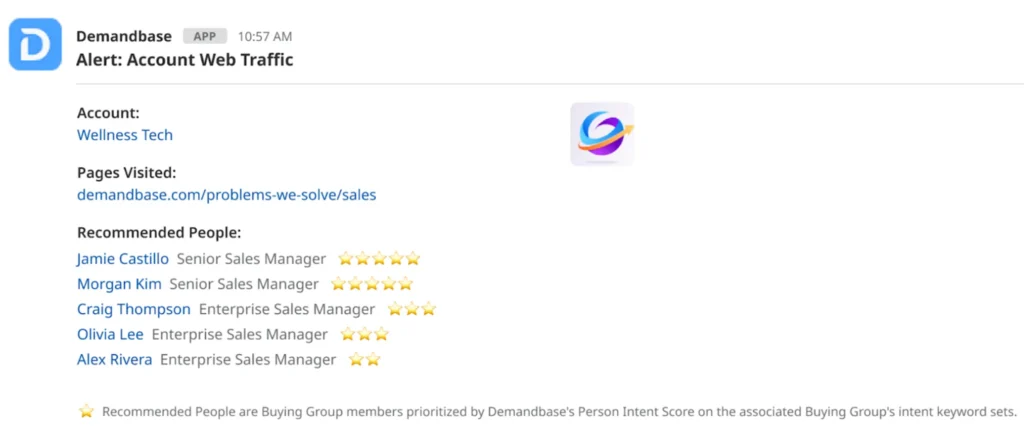1024x428 pixels.
Task: View Alex Rivera's profile link
Action: click(x=114, y=359)
